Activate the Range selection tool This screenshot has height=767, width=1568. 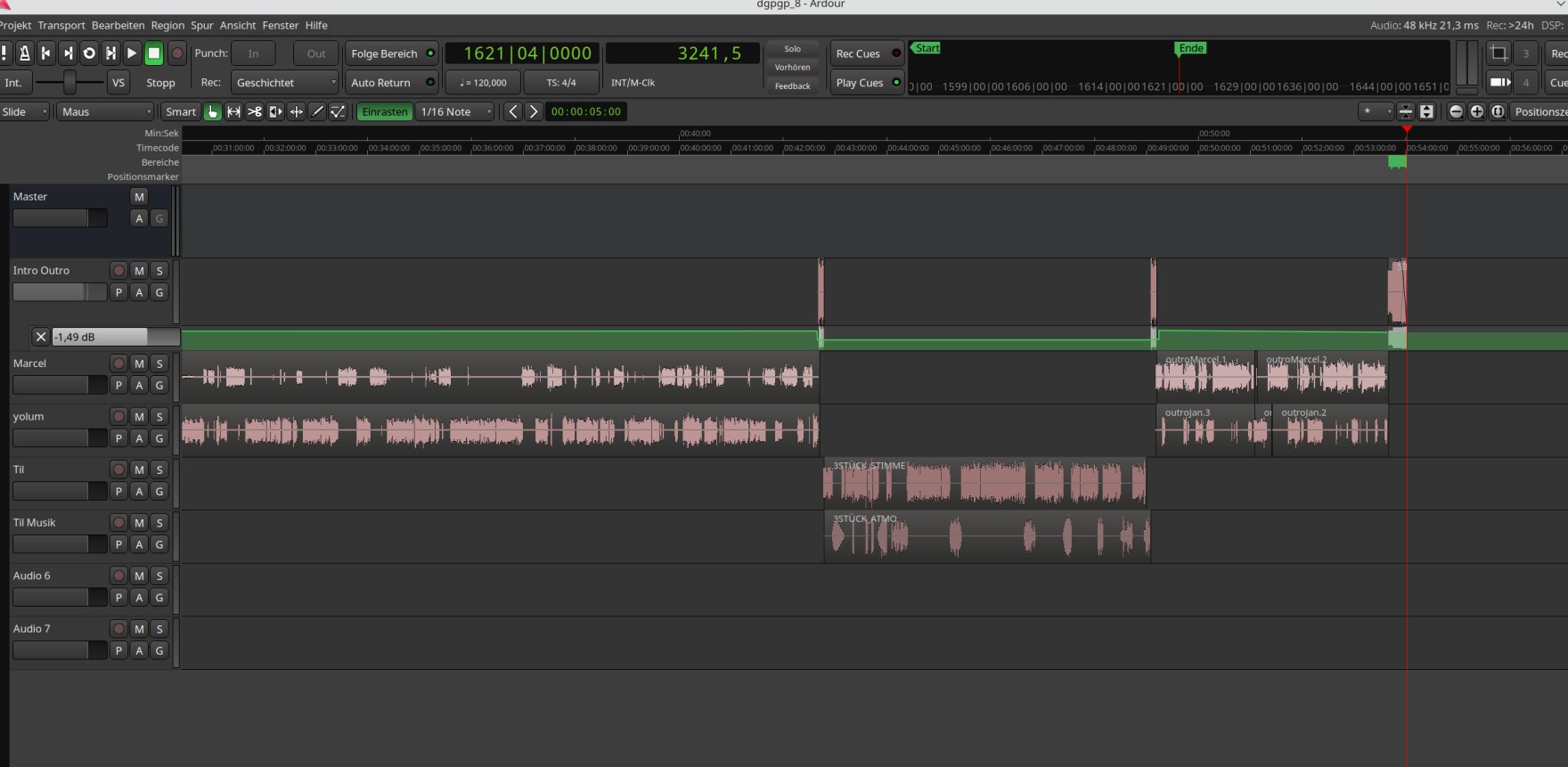coord(233,111)
